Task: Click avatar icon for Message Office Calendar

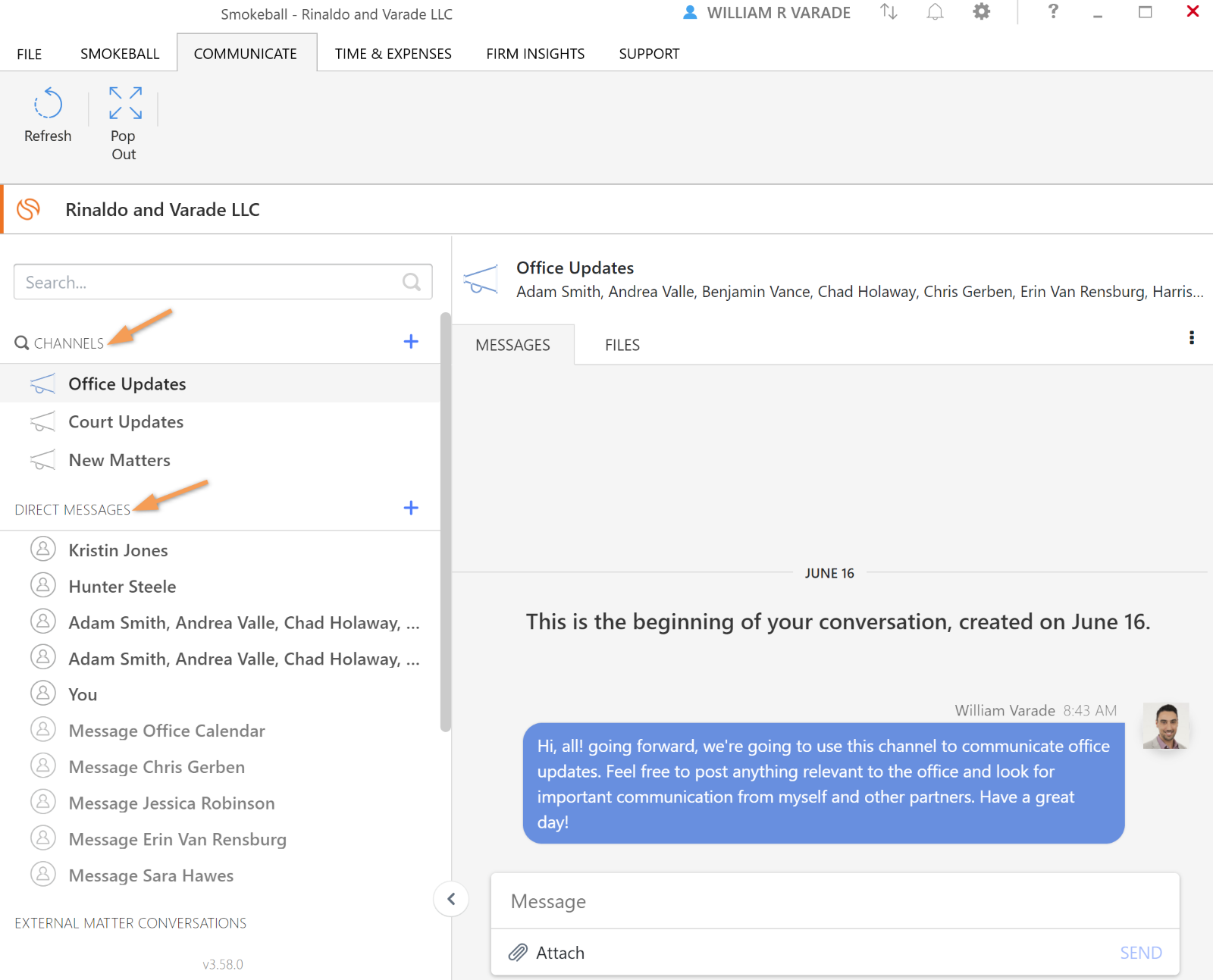Action: coord(43,729)
